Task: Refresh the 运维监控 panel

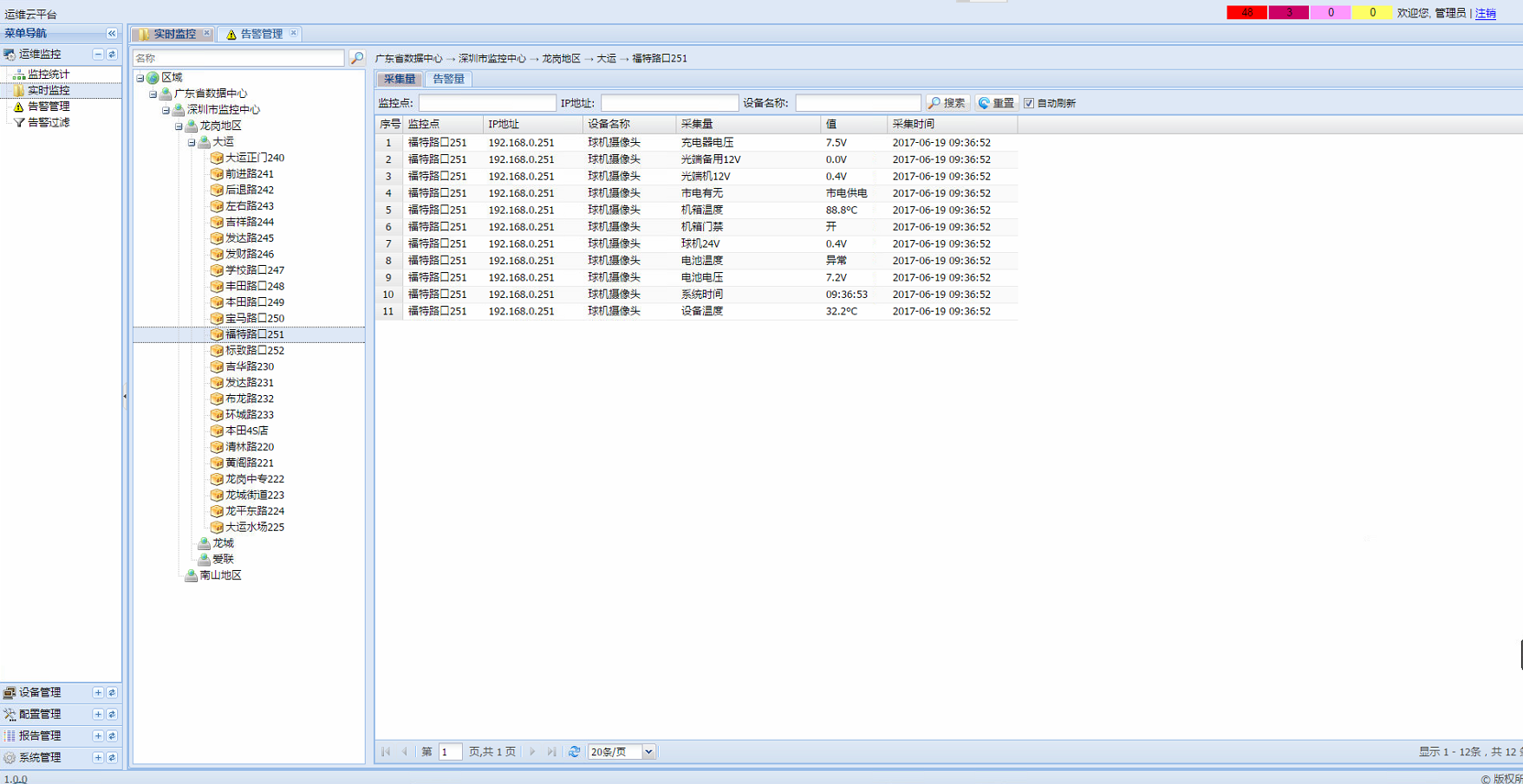Action: point(112,54)
